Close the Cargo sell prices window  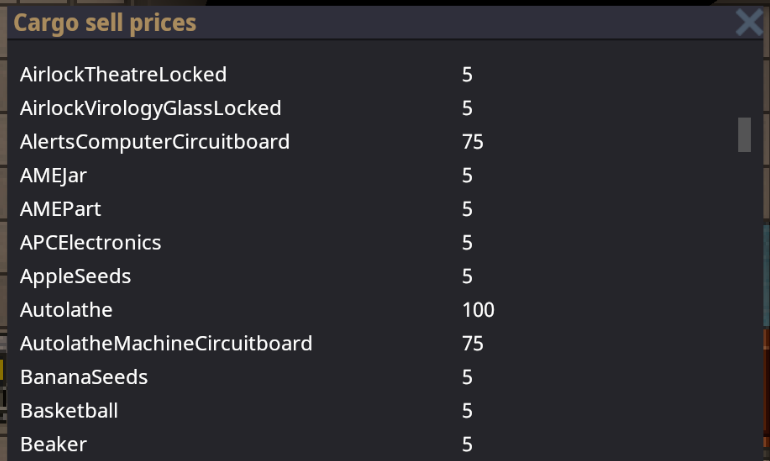(749, 22)
